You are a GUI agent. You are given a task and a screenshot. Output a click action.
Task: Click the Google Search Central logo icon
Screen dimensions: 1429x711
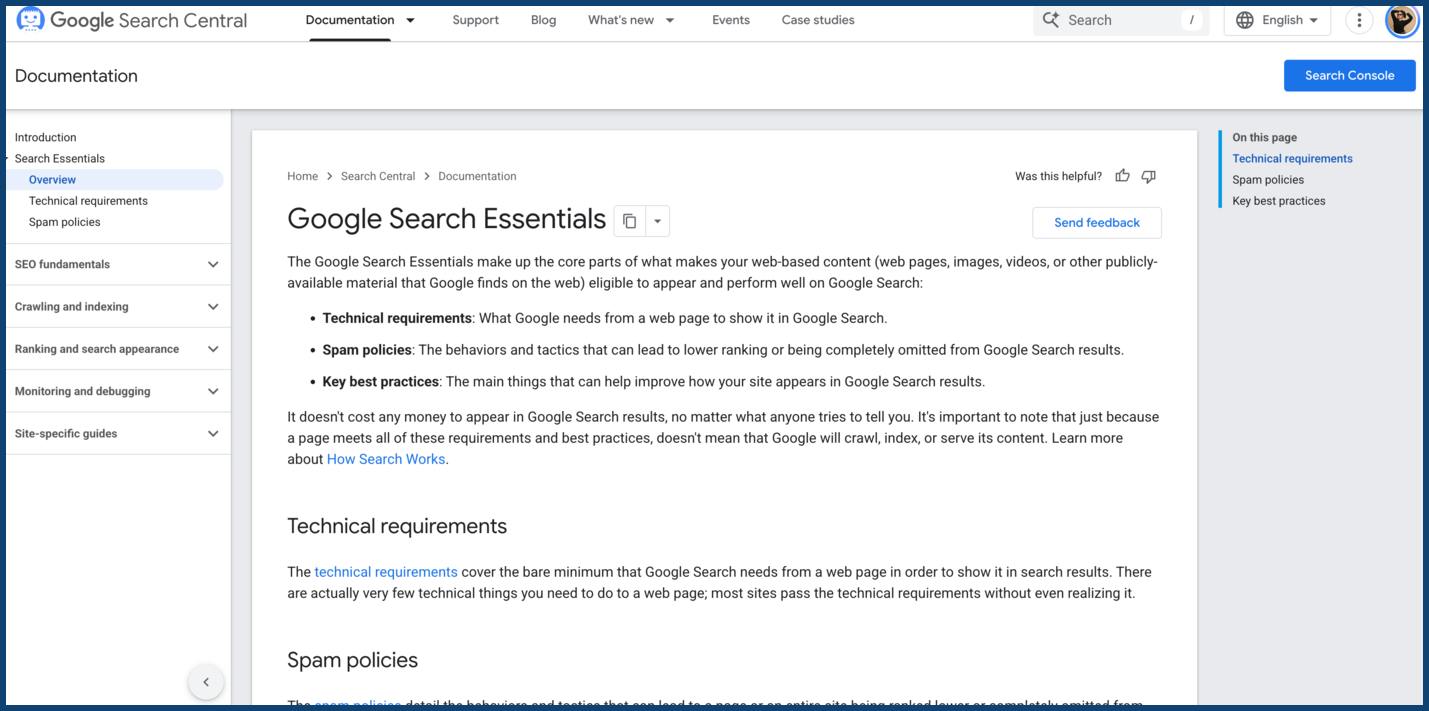30,20
